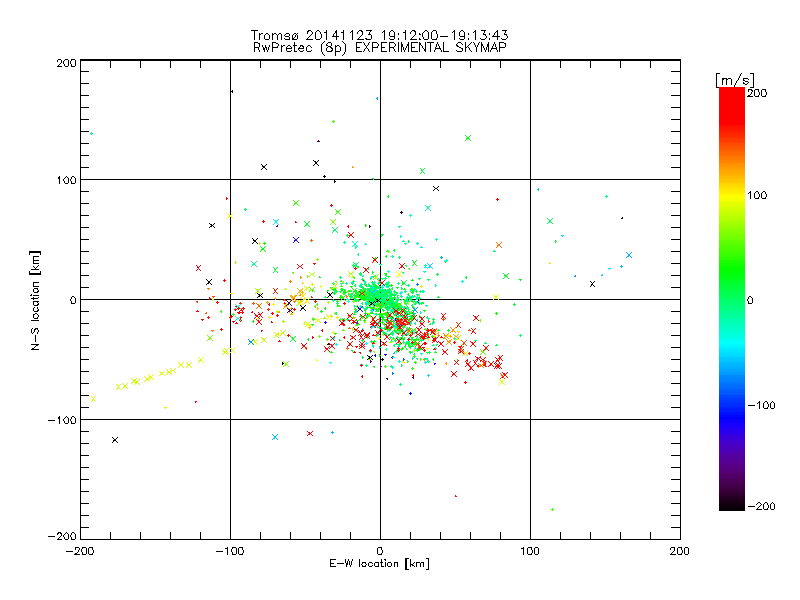This screenshot has width=800, height=600.
Task: Click the N-S location [km] axis label
Action: 36,299
